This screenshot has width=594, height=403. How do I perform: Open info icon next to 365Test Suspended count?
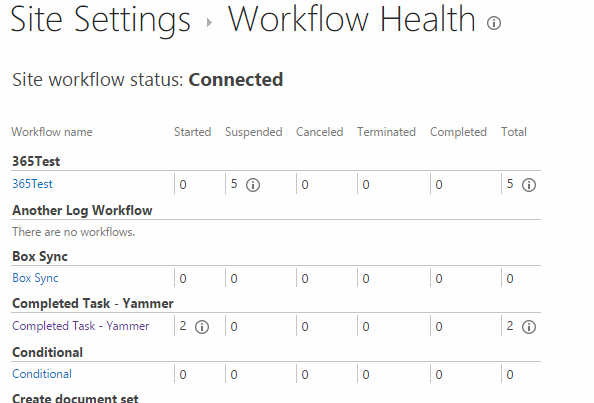click(x=253, y=185)
